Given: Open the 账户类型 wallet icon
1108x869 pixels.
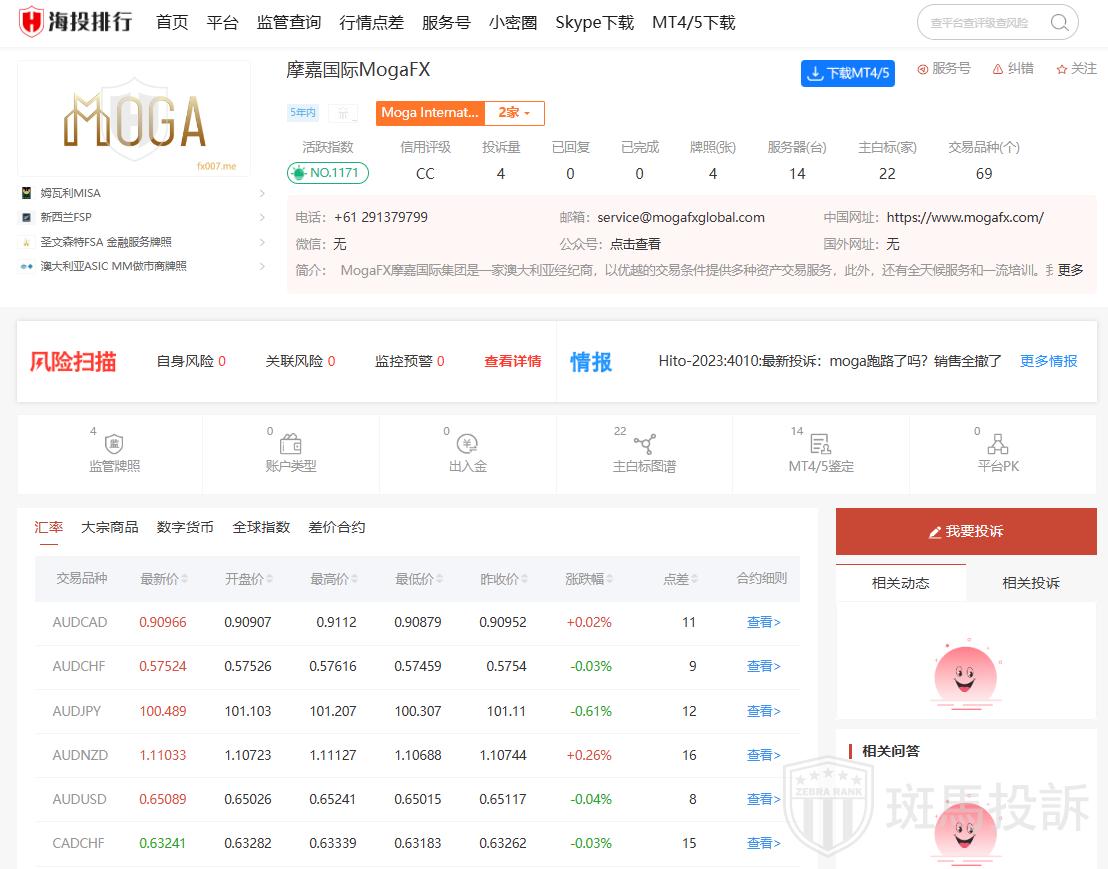Looking at the screenshot, I should [x=290, y=444].
